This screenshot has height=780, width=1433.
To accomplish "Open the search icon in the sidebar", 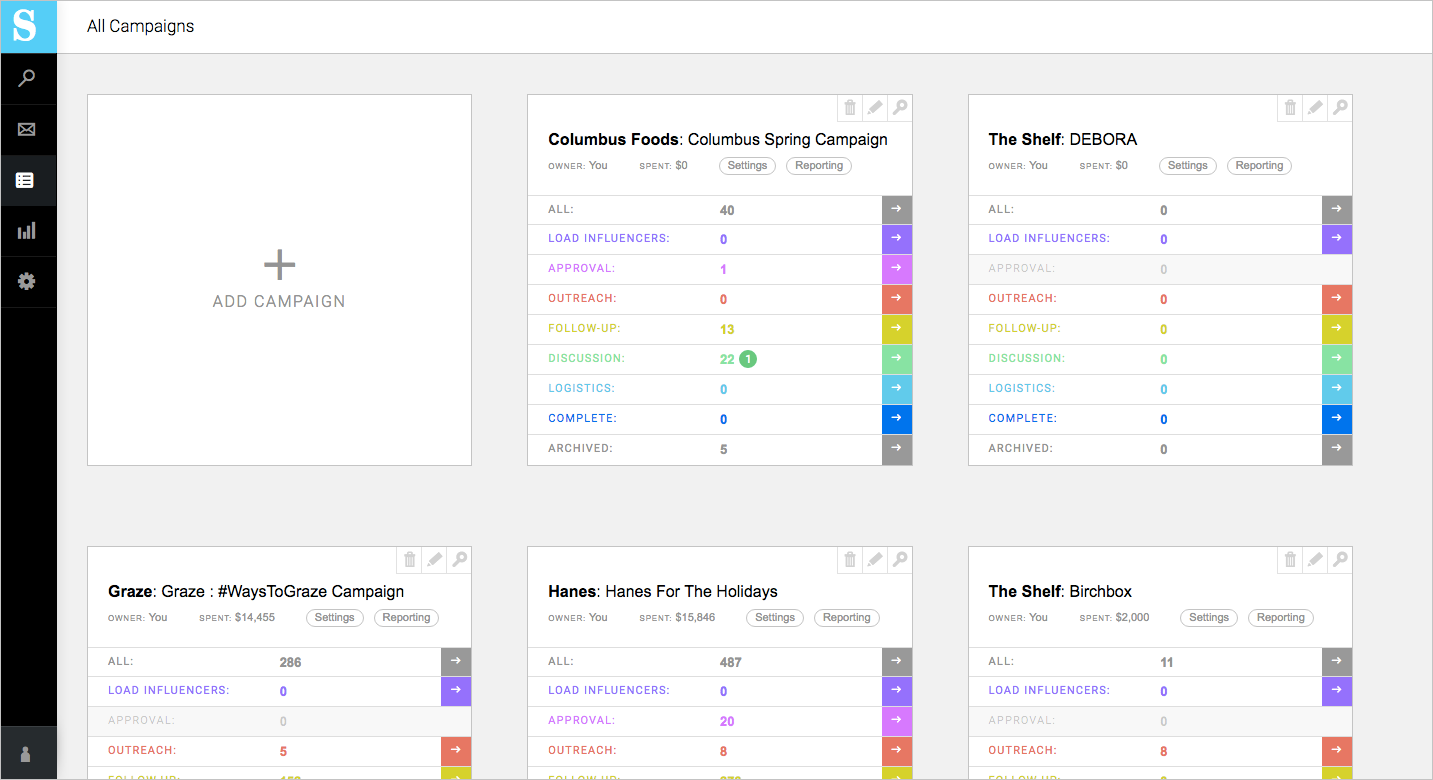I will coord(27,78).
